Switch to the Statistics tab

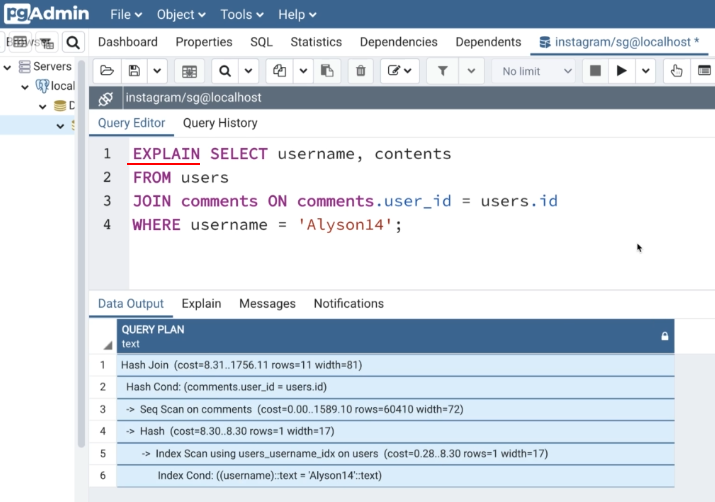pyautogui.click(x=316, y=42)
